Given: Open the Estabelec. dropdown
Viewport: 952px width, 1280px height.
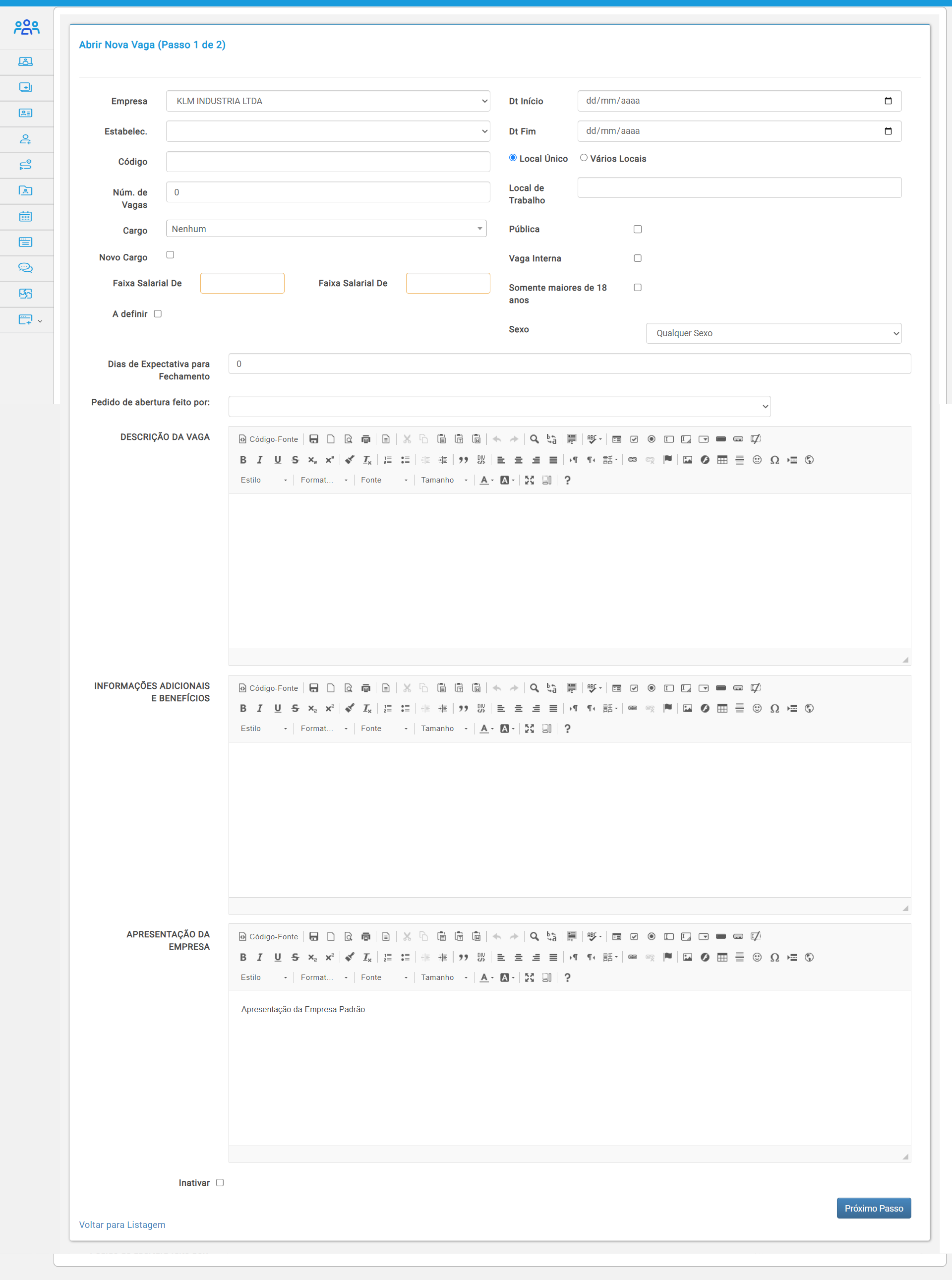Looking at the screenshot, I should 328,131.
